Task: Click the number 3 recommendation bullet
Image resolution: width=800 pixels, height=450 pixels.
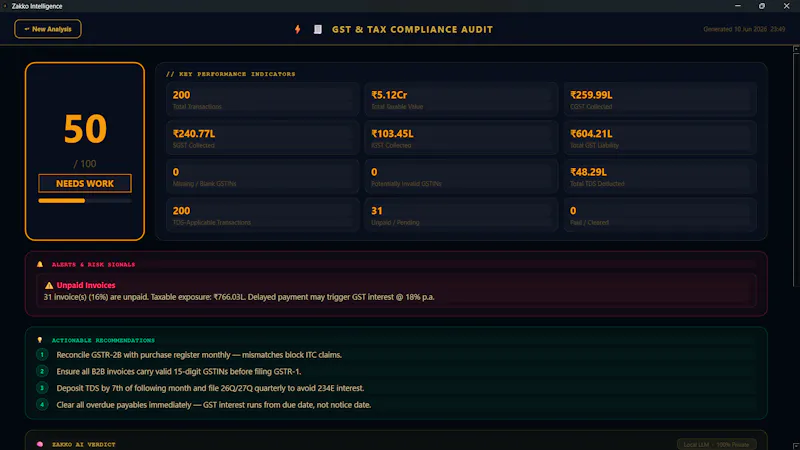Action: (x=42, y=388)
